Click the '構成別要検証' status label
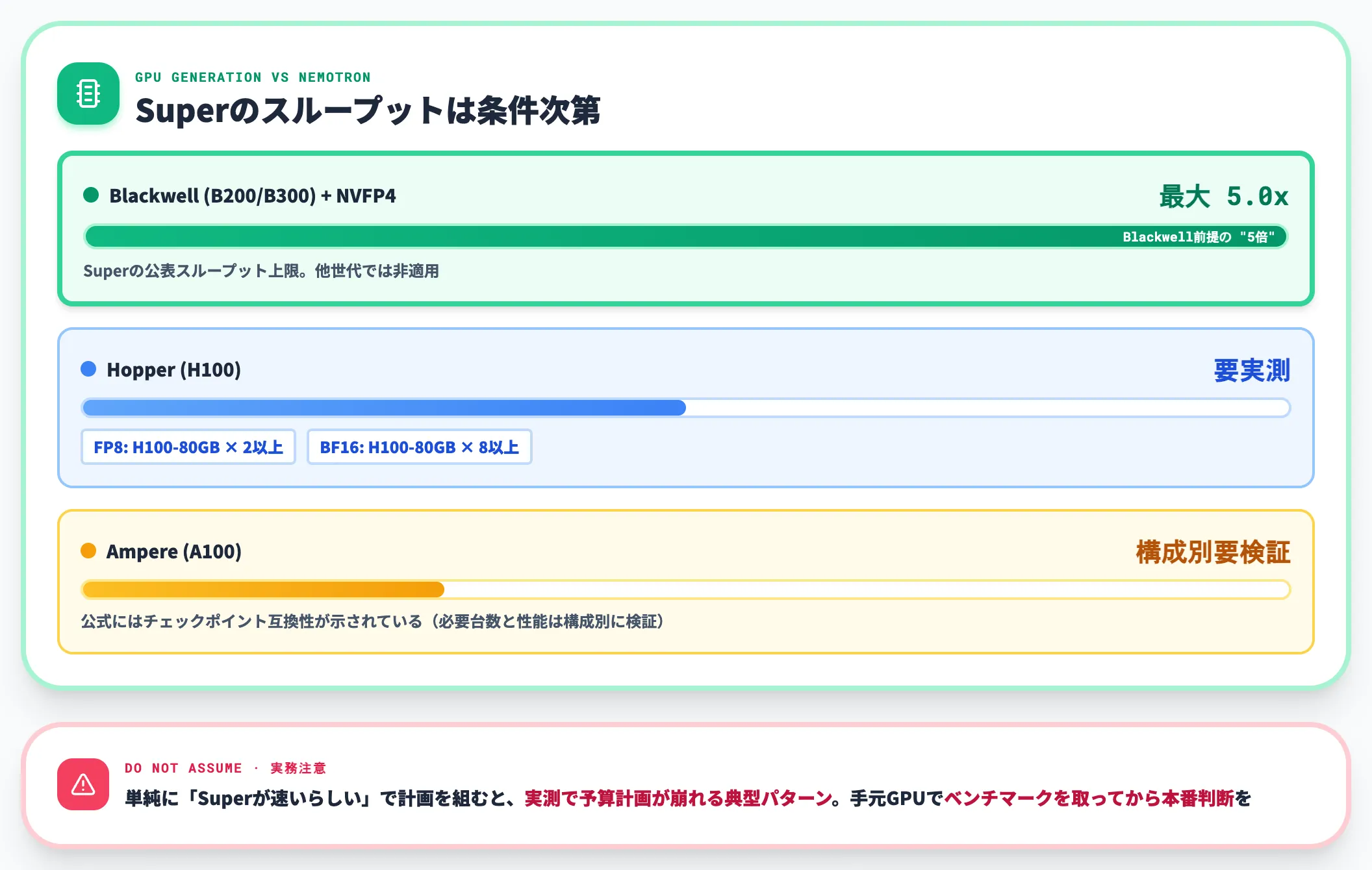This screenshot has height=870, width=1372. click(x=1213, y=553)
